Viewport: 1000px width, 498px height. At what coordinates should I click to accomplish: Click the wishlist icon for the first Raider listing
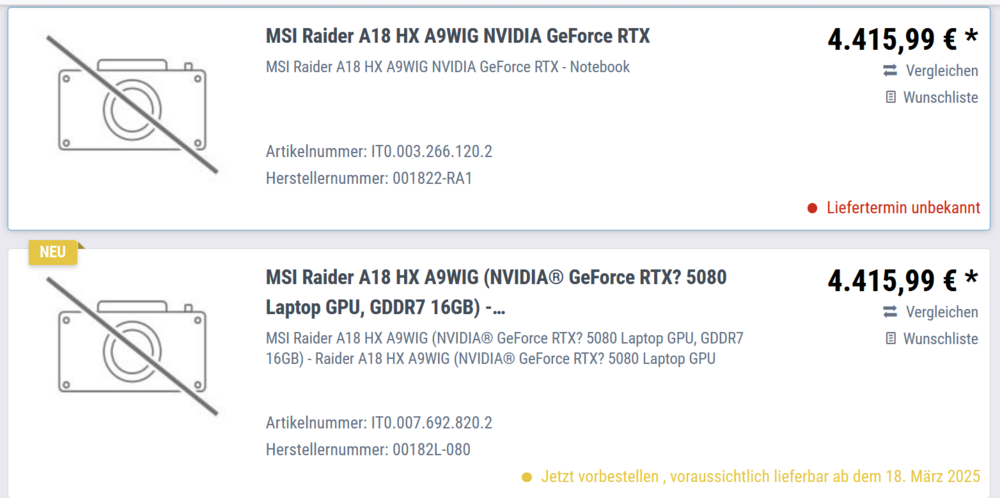tap(890, 98)
